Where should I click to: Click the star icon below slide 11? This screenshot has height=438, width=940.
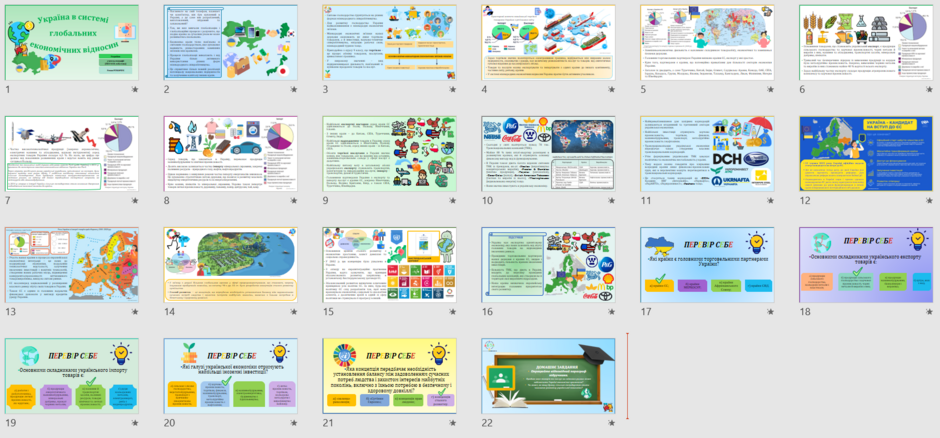click(770, 201)
